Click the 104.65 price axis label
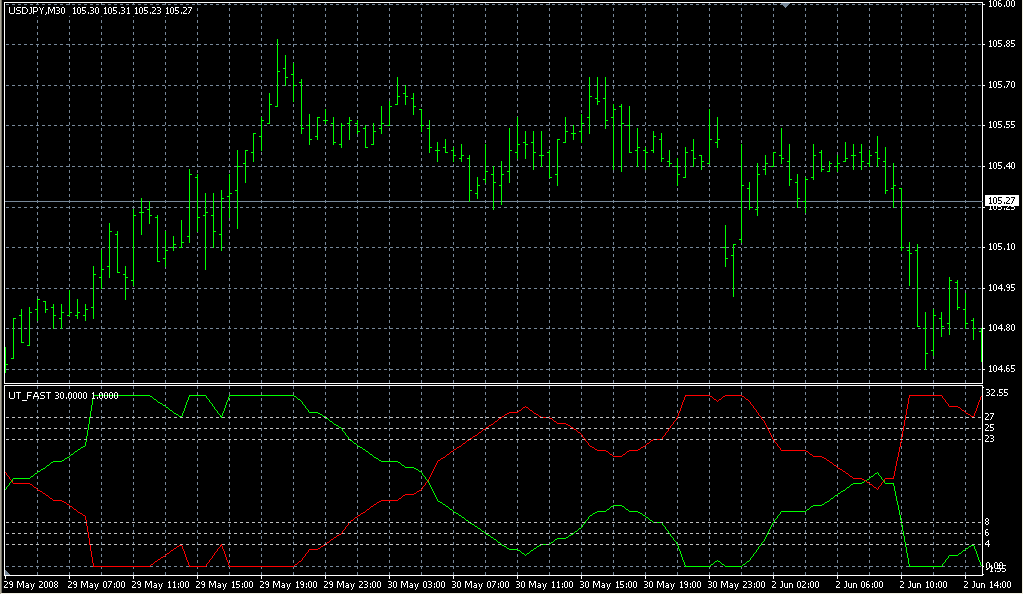This screenshot has width=1024, height=594. 1001,369
